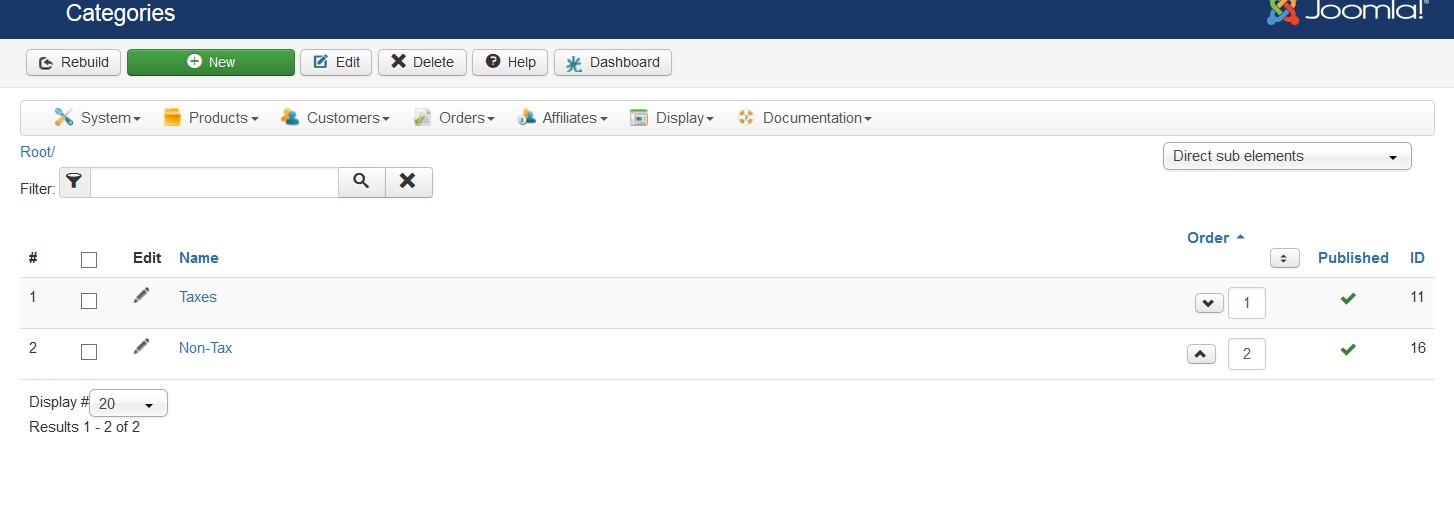The image size is (1454, 512).
Task: Click the pencil edit icon for Taxes
Action: click(x=142, y=295)
